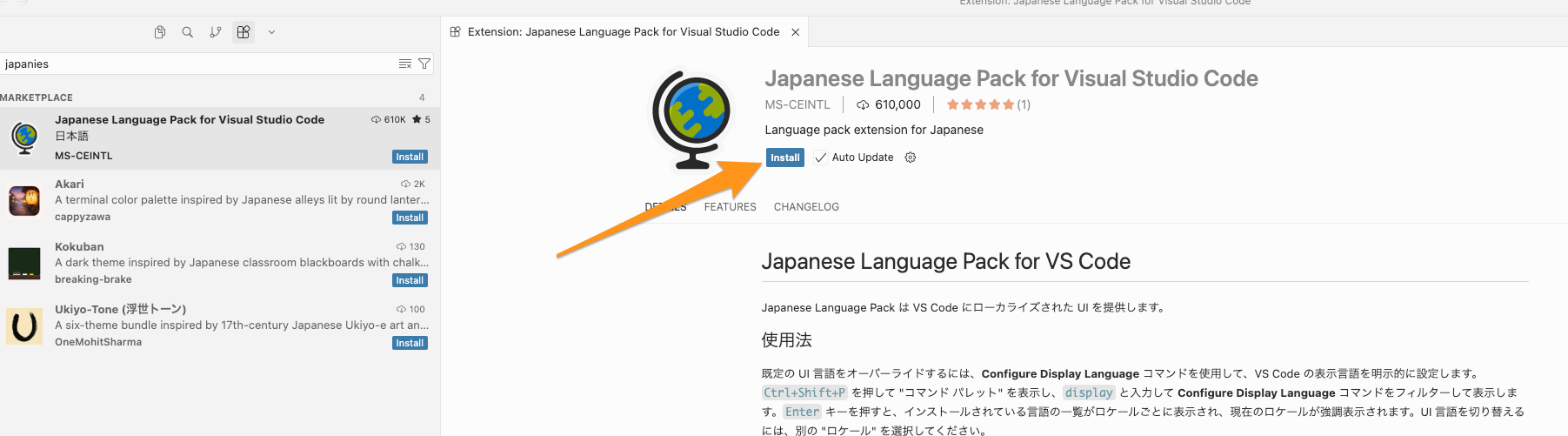The image size is (1568, 436).
Task: Click Kokuban's 130 download count
Action: click(x=410, y=246)
